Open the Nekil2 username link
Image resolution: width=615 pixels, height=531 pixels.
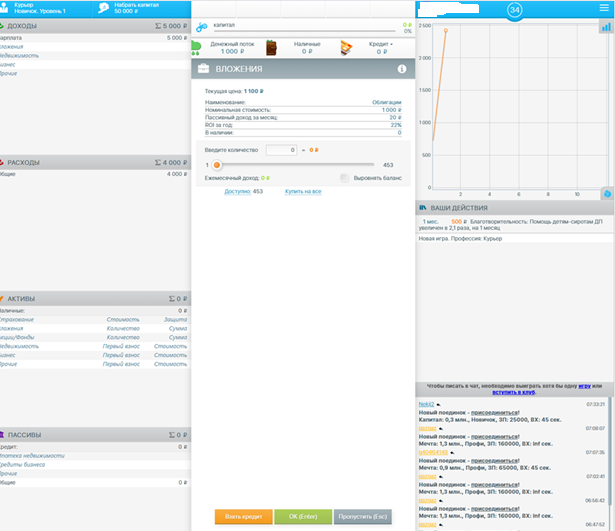click(426, 404)
